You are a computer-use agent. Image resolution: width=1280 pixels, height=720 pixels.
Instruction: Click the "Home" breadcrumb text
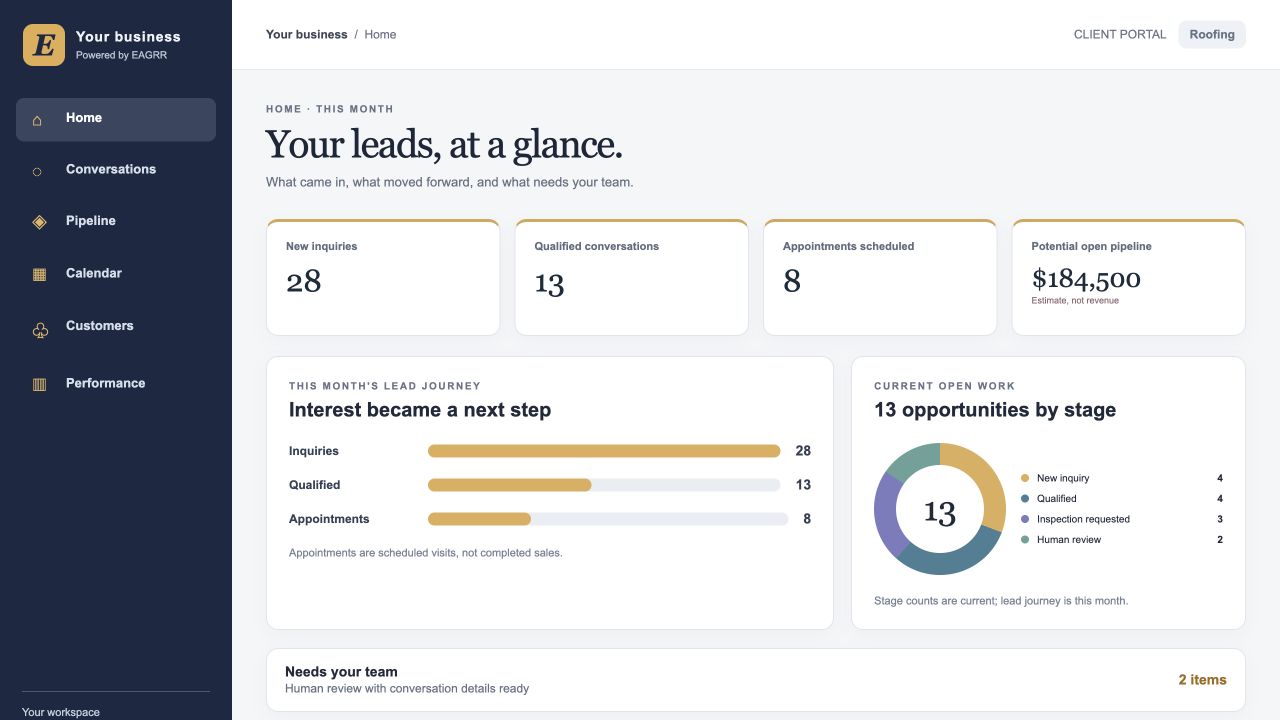(380, 34)
